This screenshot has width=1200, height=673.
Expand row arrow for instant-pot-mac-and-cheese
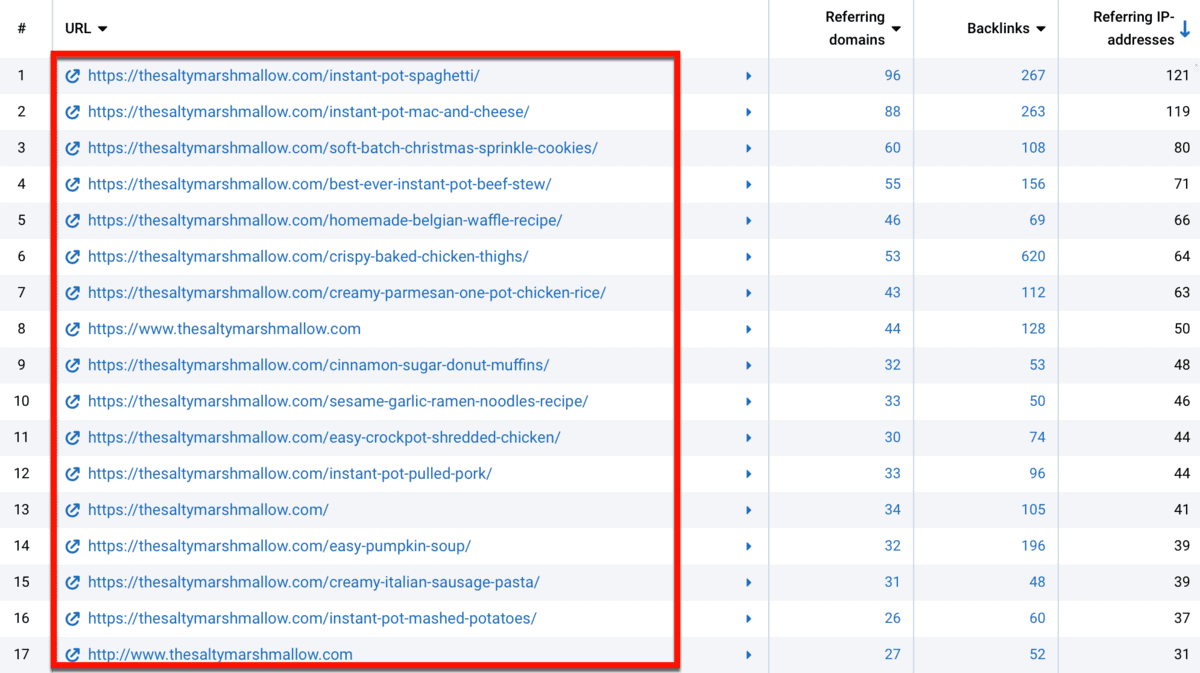(748, 112)
